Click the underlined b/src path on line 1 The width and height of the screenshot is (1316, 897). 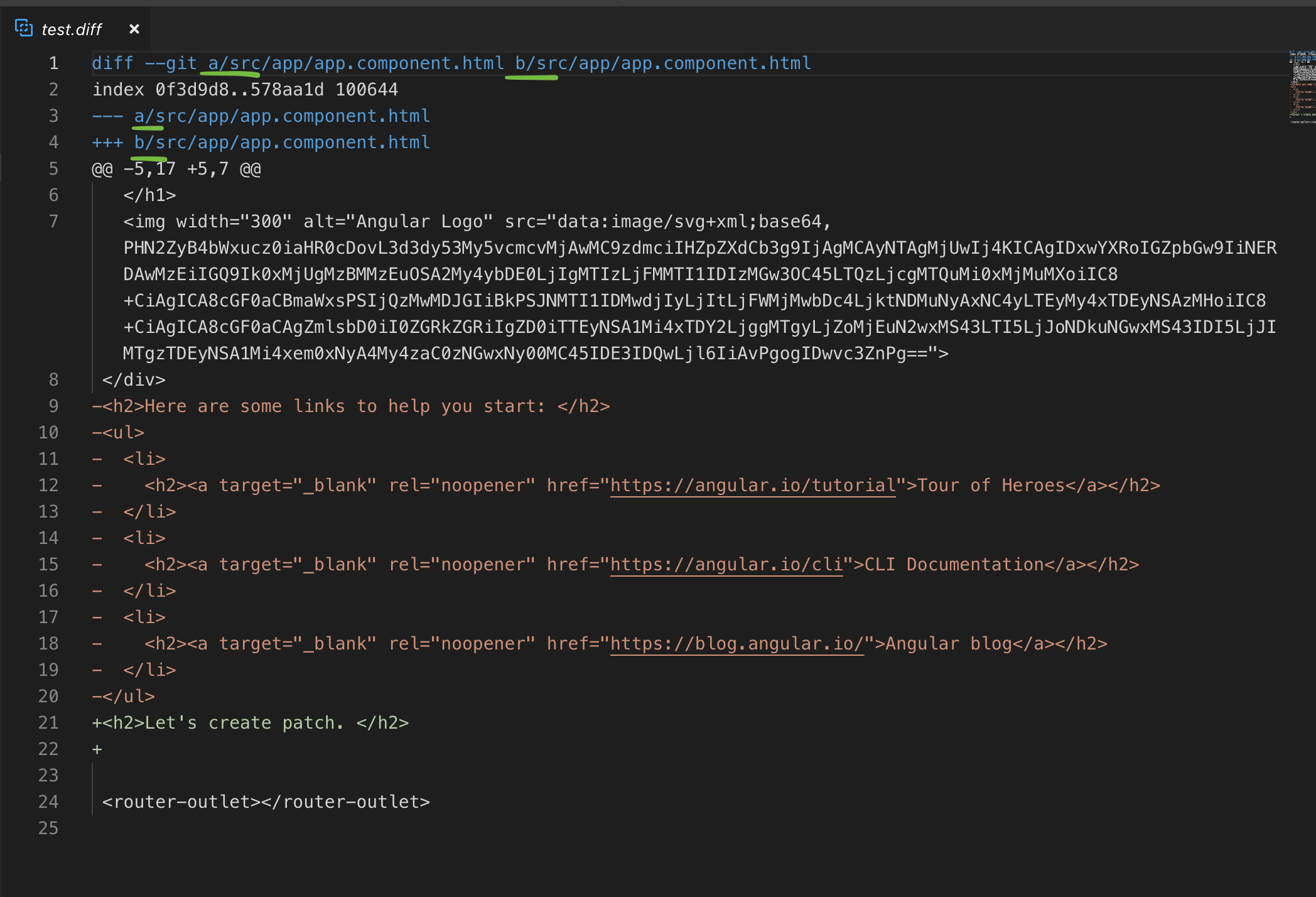click(x=531, y=63)
